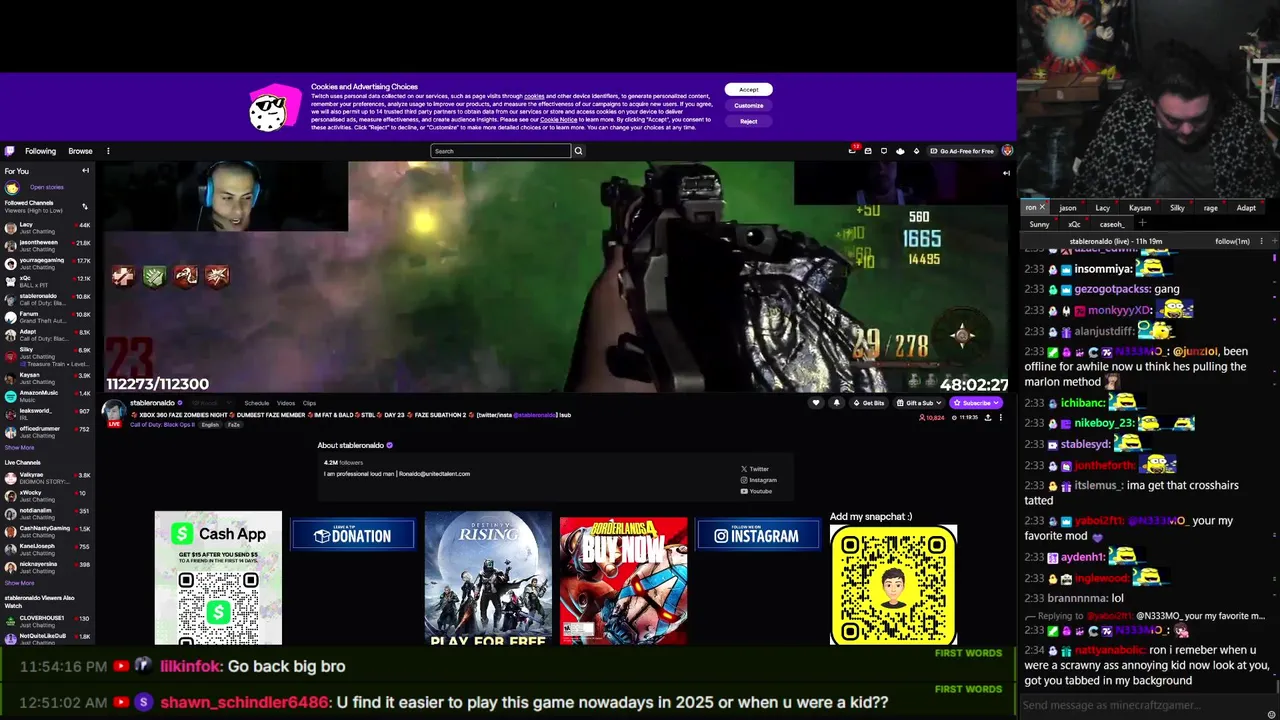Viewport: 1280px width, 720px height.
Task: Switch to the xQc chat tab
Action: pyautogui.click(x=1074, y=224)
